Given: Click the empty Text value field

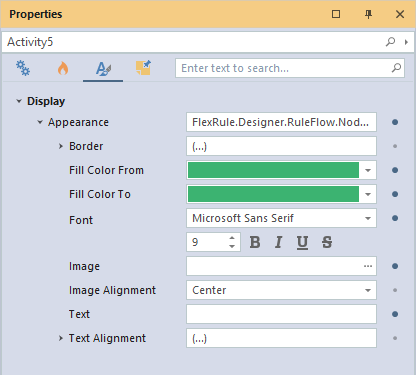Looking at the screenshot, I should (281, 314).
